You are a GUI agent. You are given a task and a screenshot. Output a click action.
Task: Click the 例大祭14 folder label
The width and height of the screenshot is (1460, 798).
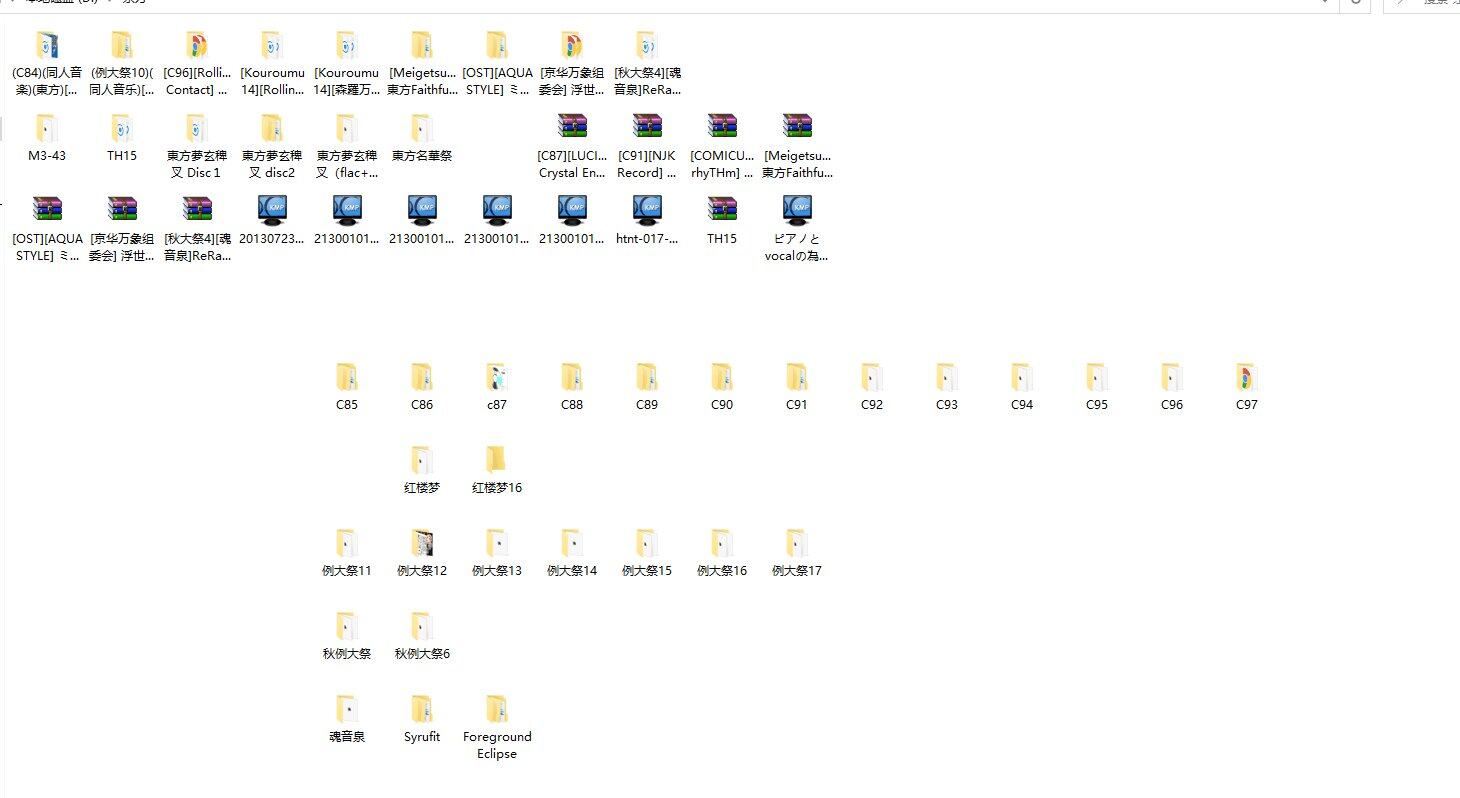click(x=572, y=571)
